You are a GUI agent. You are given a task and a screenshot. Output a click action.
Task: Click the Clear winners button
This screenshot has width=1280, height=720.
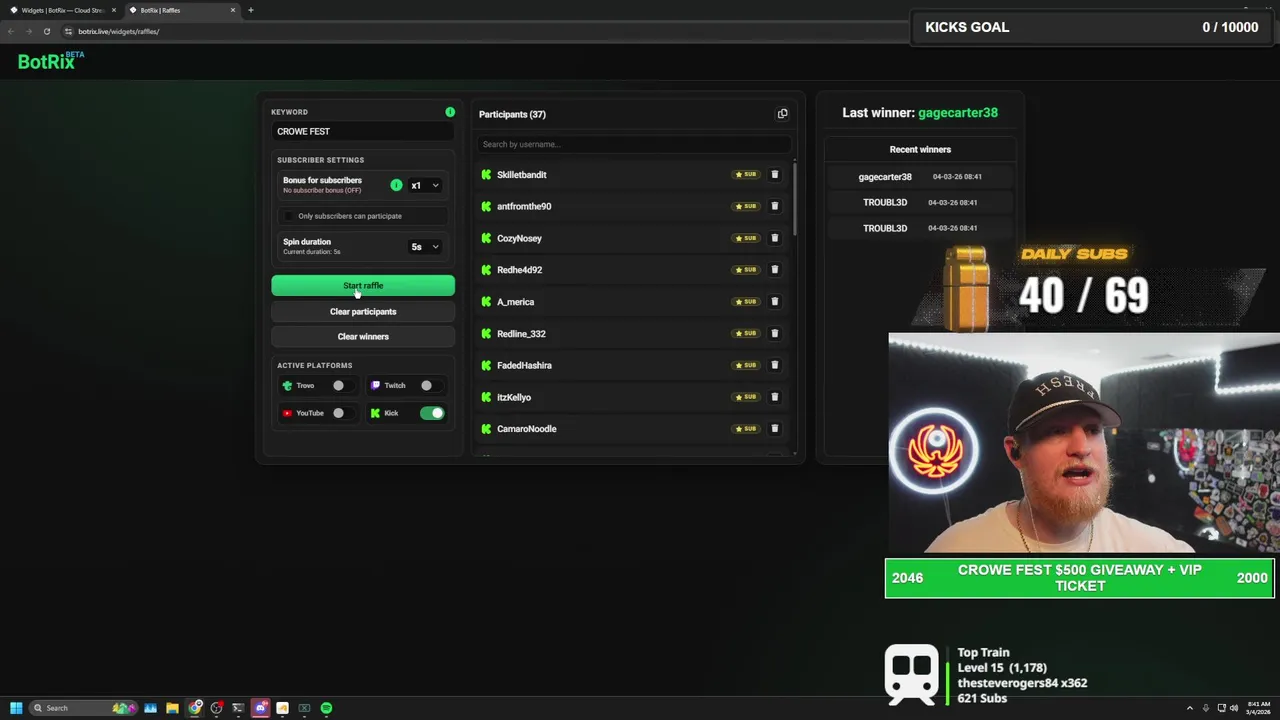363,336
